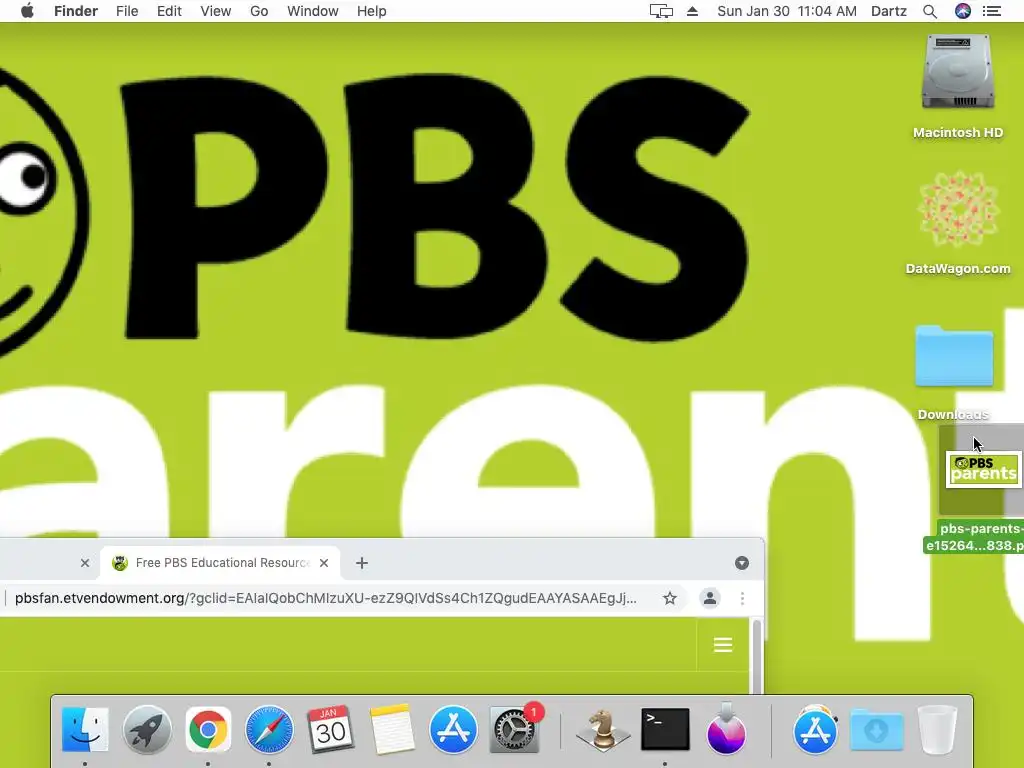Select Free PBS Educational Resources tab

(221, 563)
